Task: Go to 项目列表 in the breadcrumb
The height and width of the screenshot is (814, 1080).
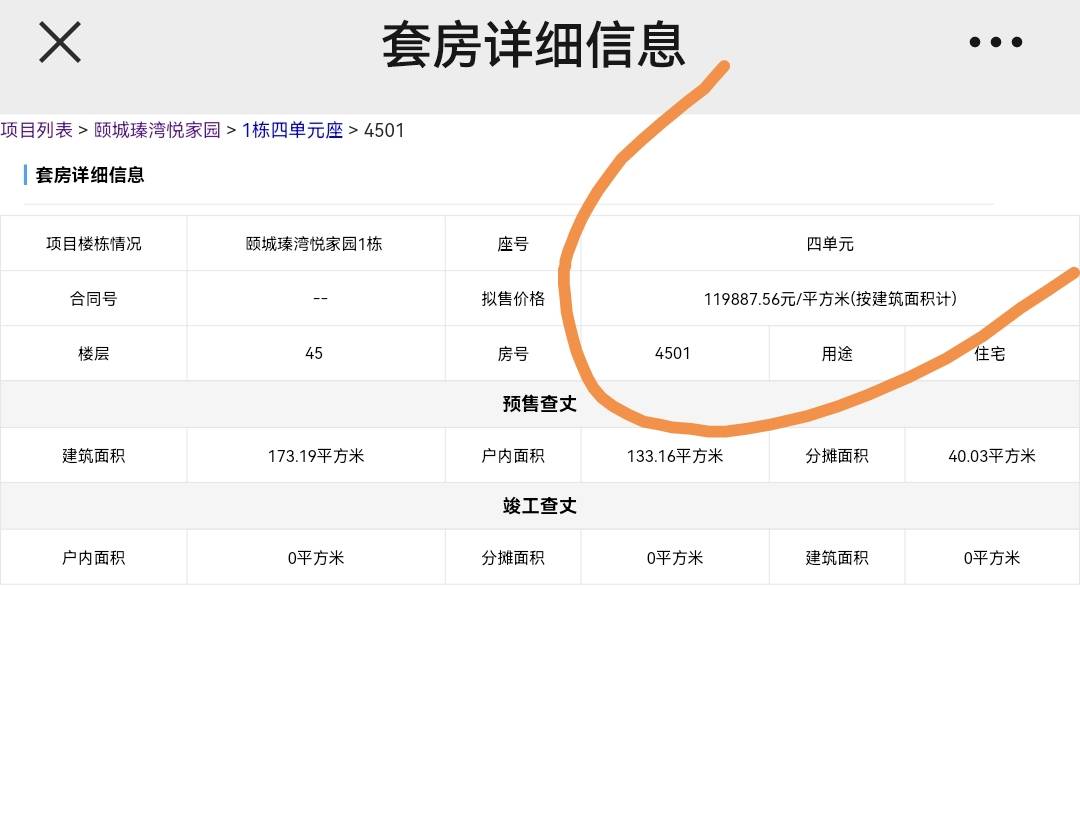Action: click(37, 130)
